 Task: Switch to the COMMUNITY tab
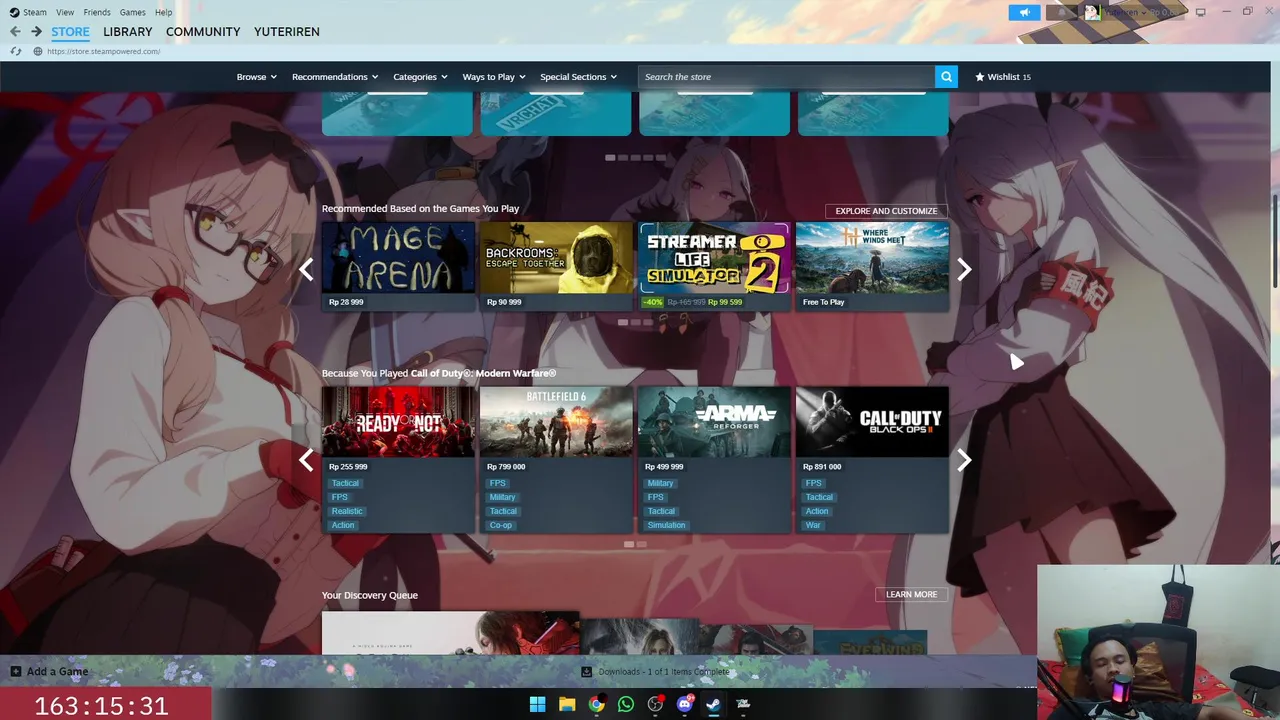(203, 32)
